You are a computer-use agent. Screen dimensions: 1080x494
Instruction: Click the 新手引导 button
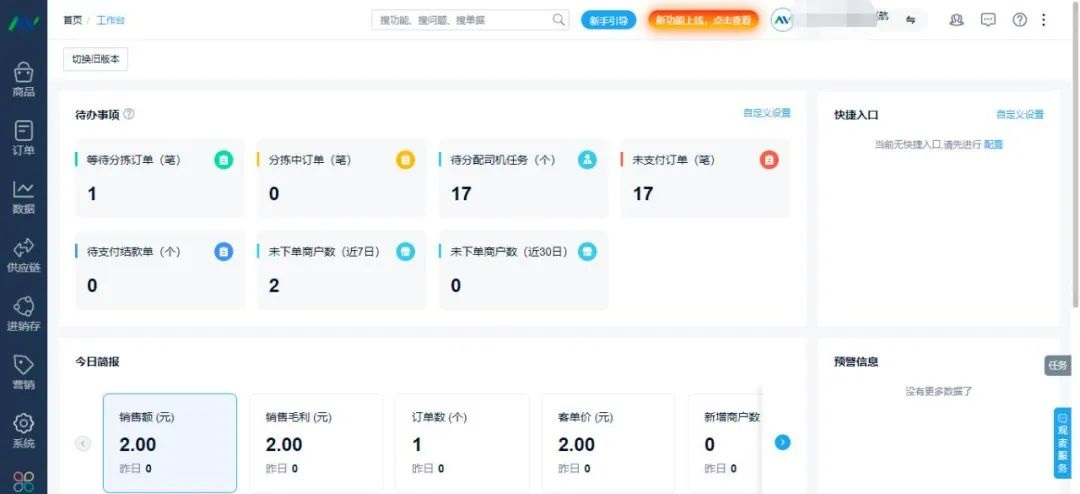pos(608,20)
